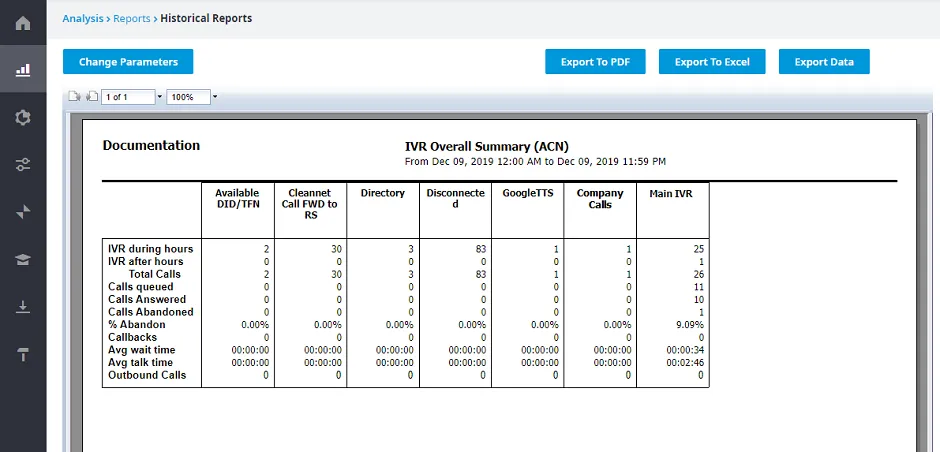Open the page selector dropdown arrow

tap(159, 97)
